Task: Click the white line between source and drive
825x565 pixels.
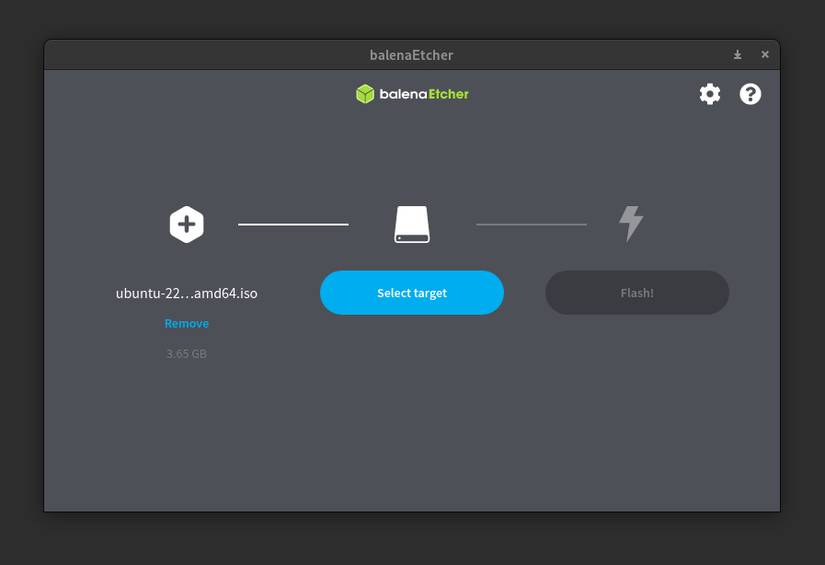Action: [x=293, y=225]
